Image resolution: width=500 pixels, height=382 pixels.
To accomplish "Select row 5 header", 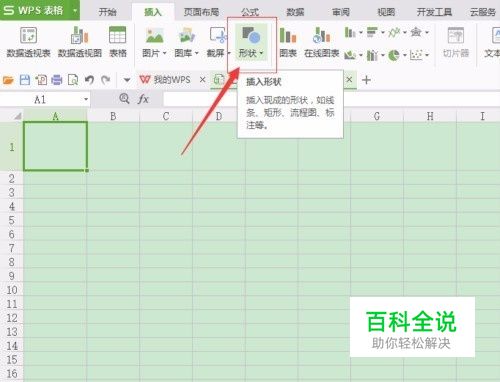I will pos(12,220).
